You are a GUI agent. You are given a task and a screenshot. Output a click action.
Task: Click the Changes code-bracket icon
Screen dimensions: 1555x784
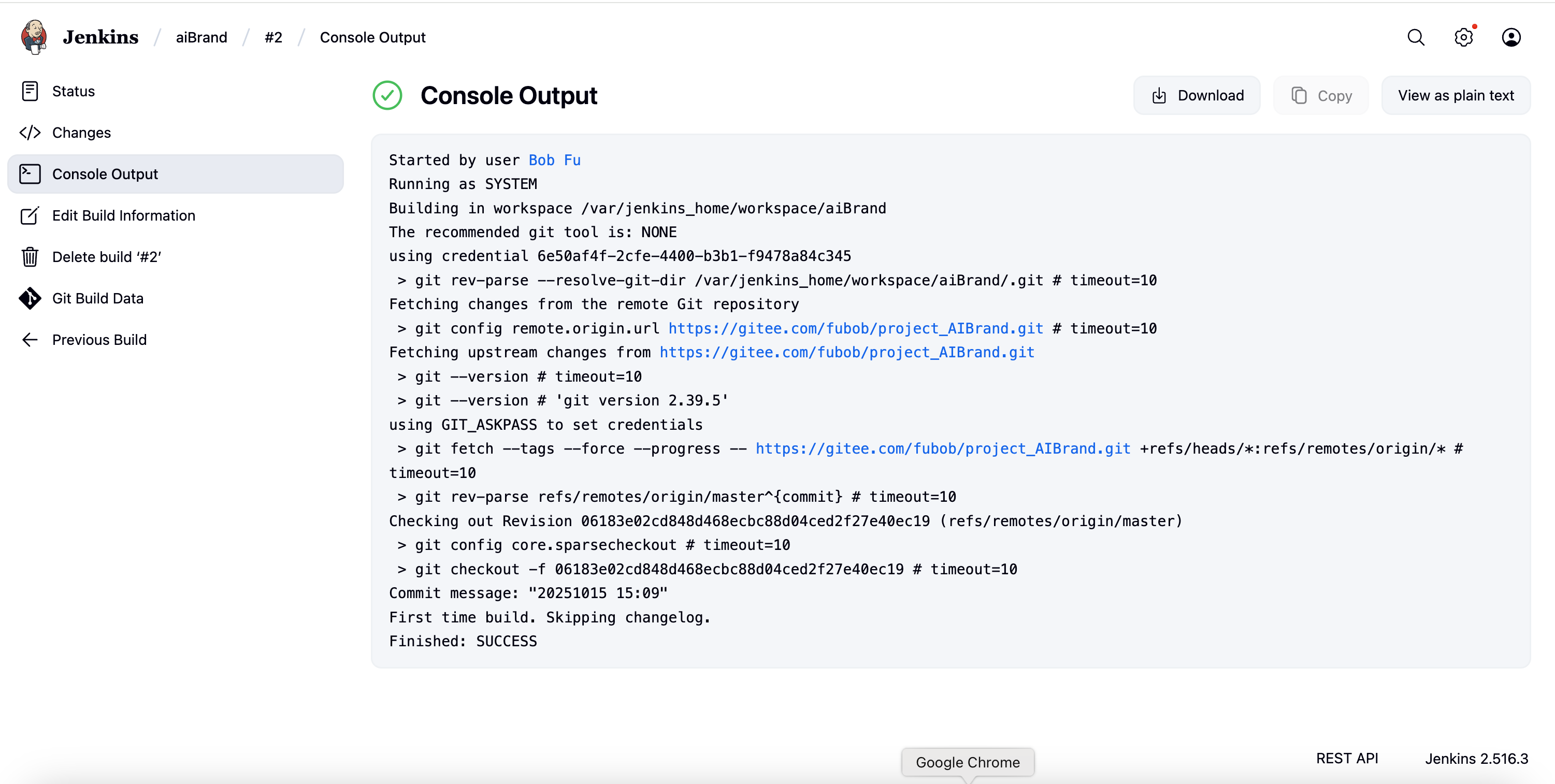(30, 133)
